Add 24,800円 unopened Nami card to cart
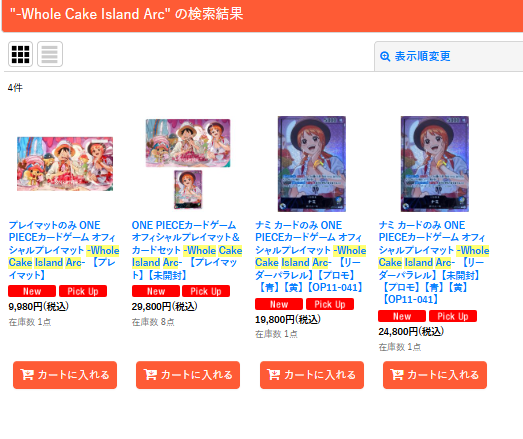 (x=435, y=375)
